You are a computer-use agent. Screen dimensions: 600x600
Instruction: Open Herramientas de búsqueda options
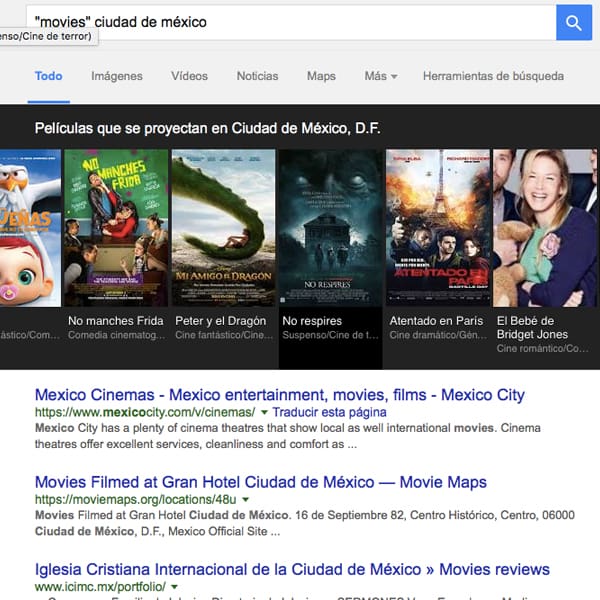coord(493,76)
